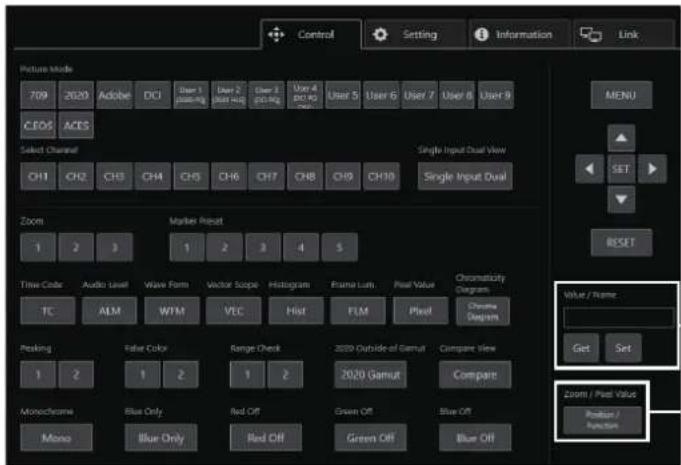Enable False Color 1
The image size is (681, 465).
[142, 374]
